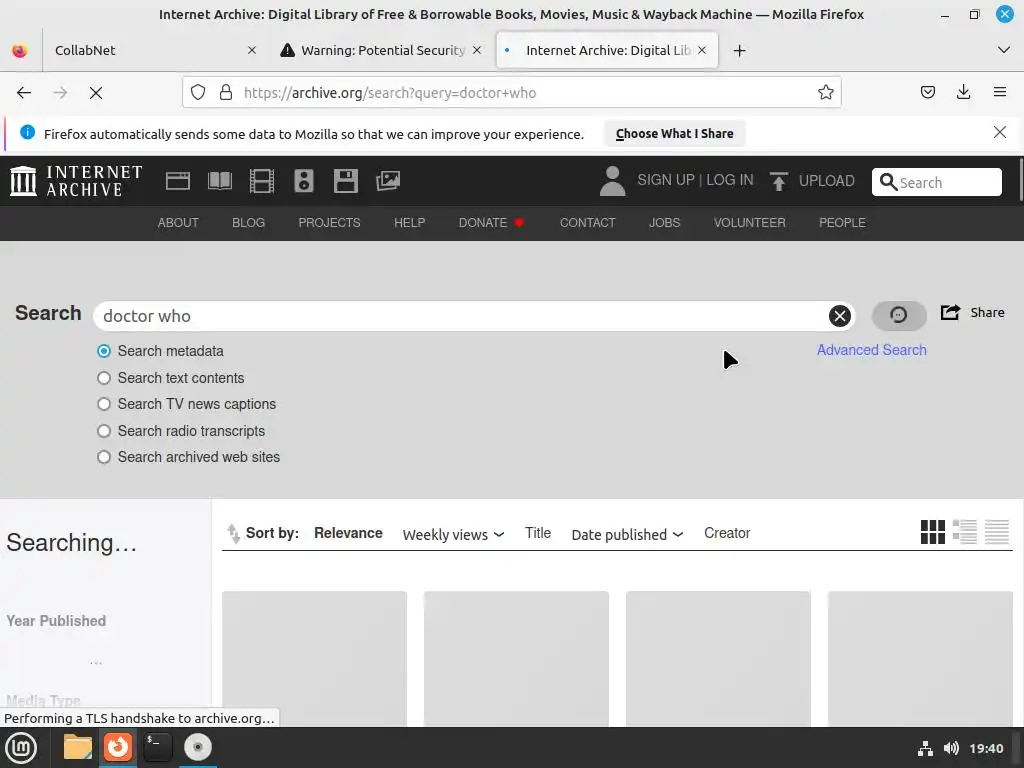
Task: Bookmark this page with the star
Action: (x=825, y=93)
